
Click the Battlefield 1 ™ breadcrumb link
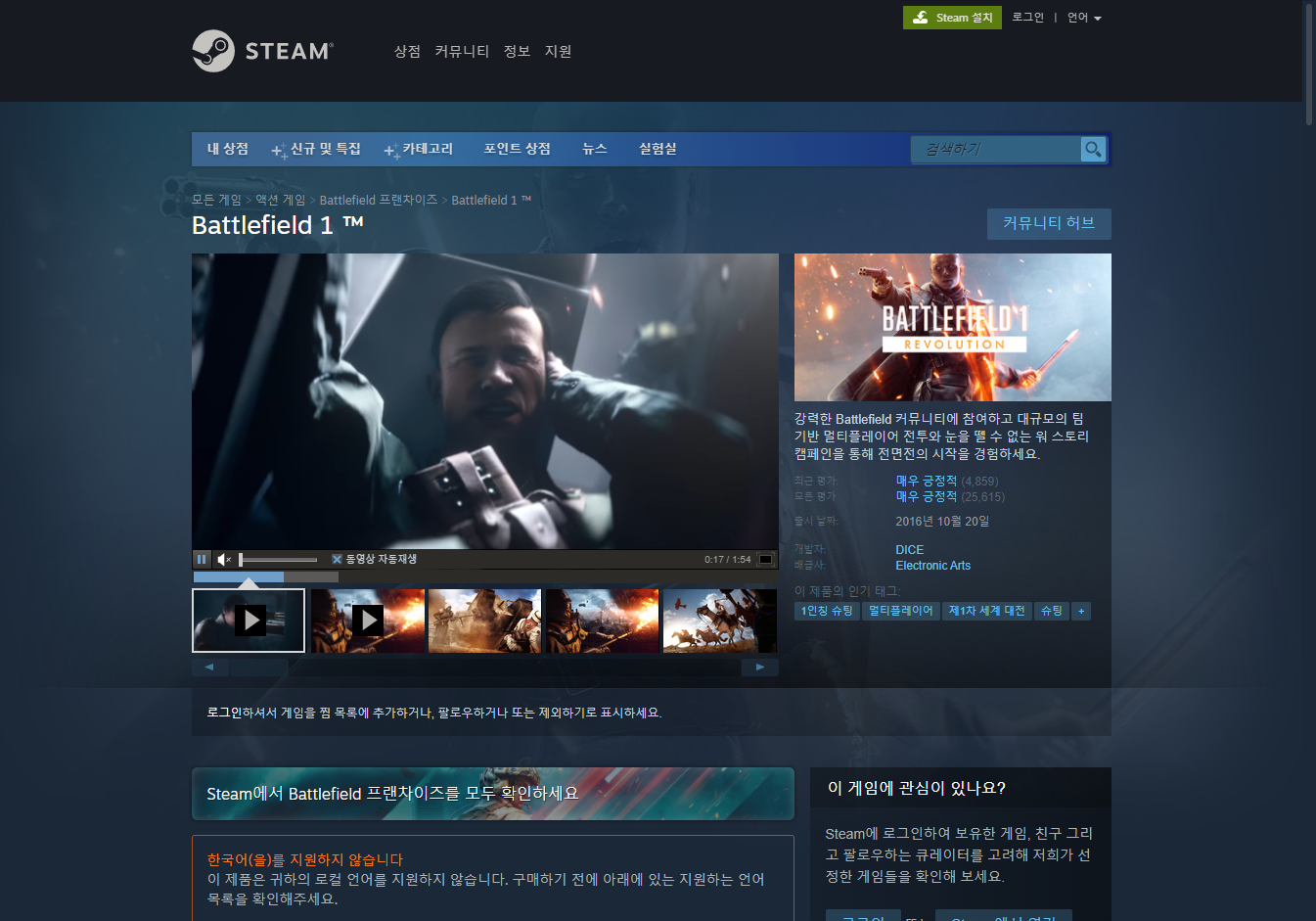pos(491,200)
